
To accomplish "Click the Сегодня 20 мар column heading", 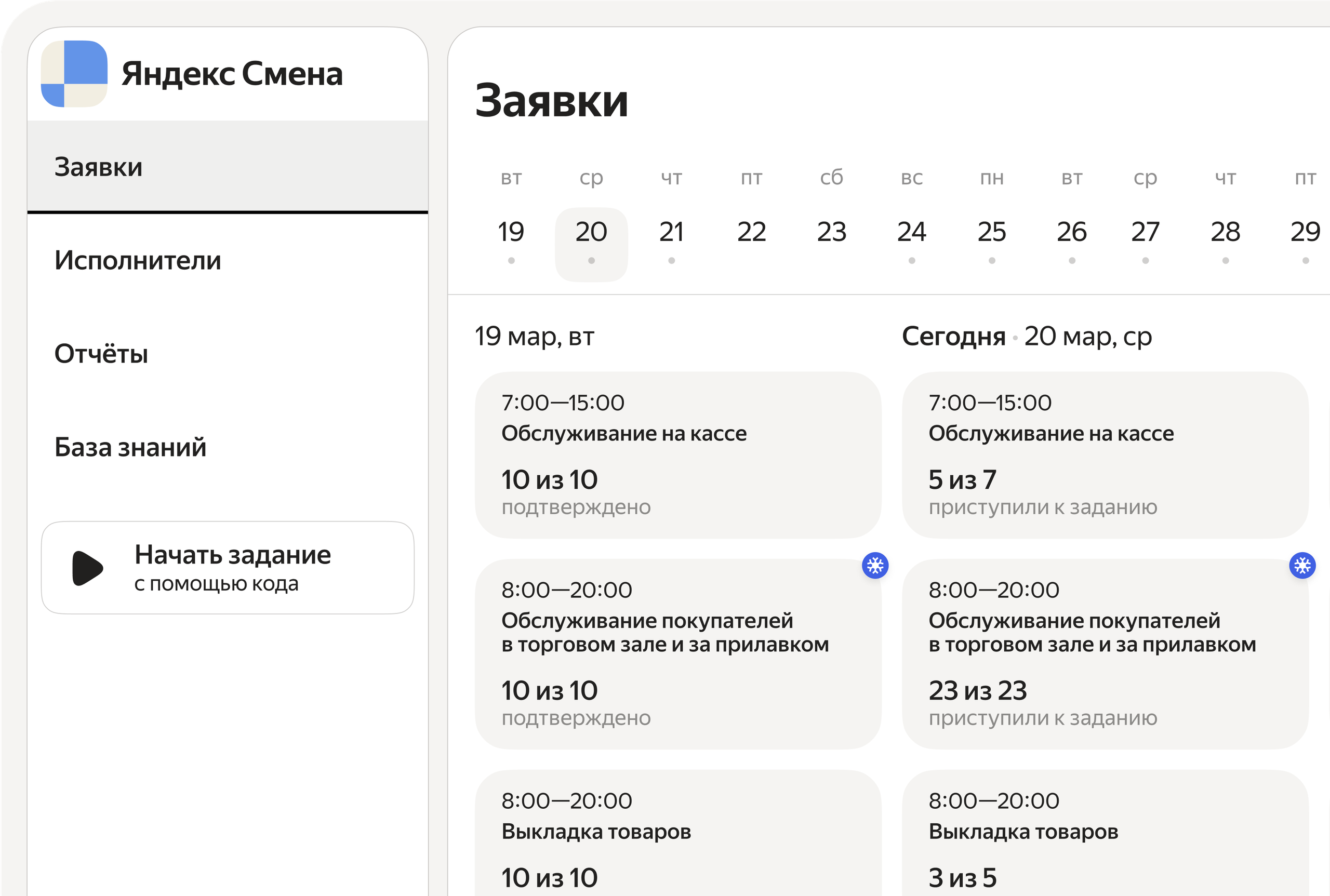I will tap(1027, 337).
